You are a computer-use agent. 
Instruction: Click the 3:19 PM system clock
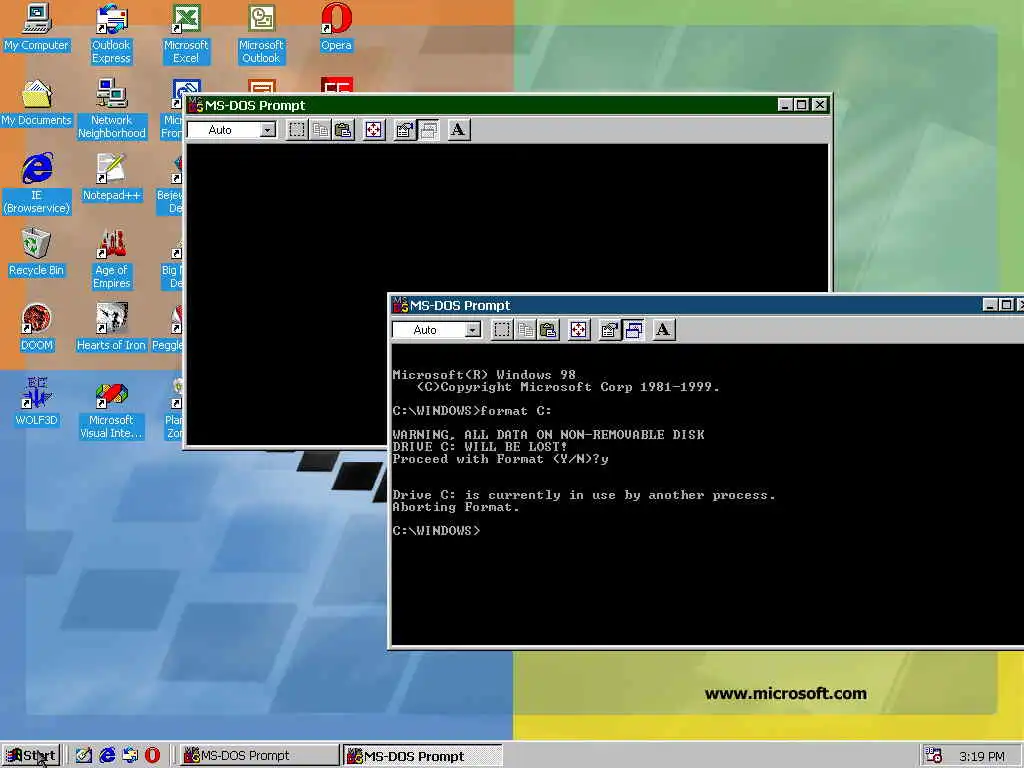coord(982,756)
